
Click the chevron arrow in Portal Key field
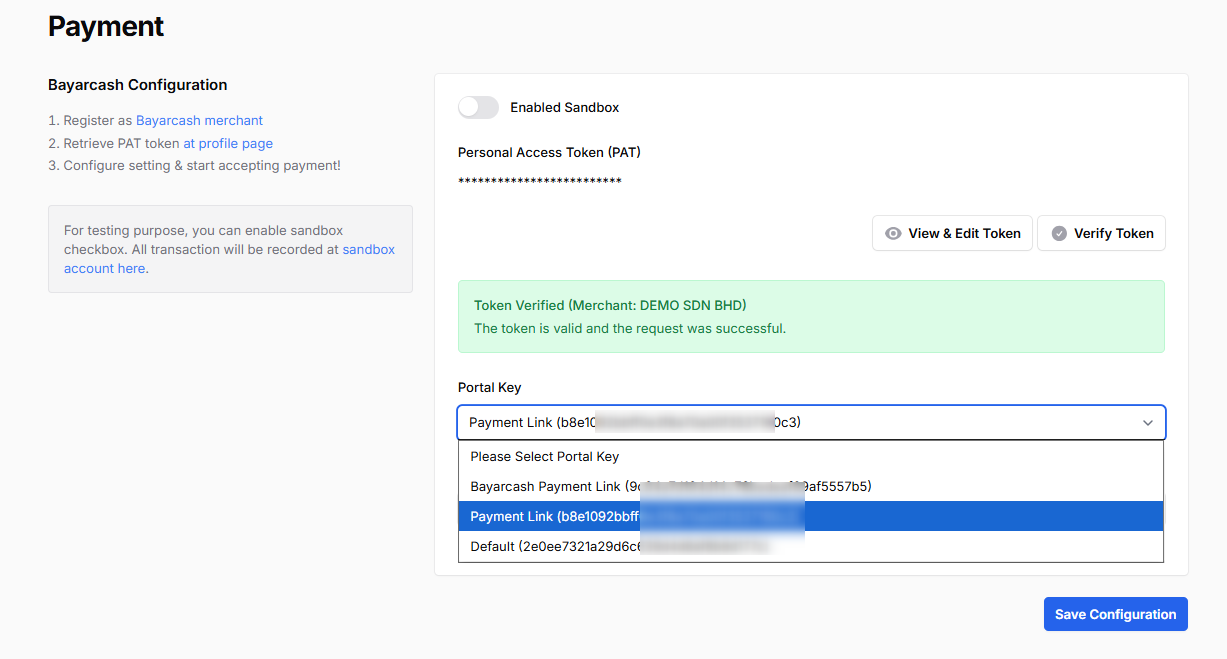[x=1147, y=423]
